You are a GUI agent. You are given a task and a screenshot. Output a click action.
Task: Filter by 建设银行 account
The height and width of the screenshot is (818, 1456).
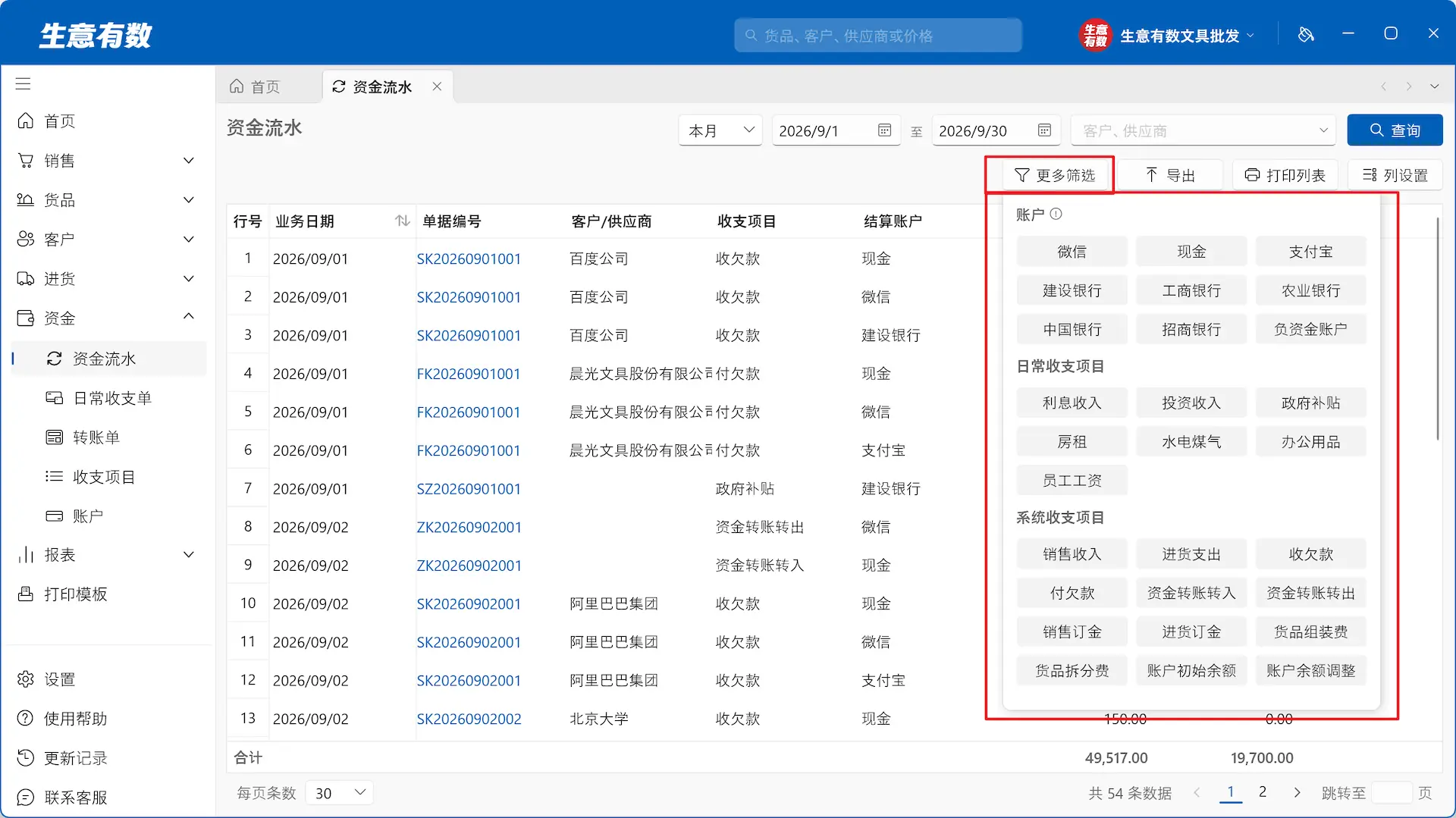point(1072,290)
